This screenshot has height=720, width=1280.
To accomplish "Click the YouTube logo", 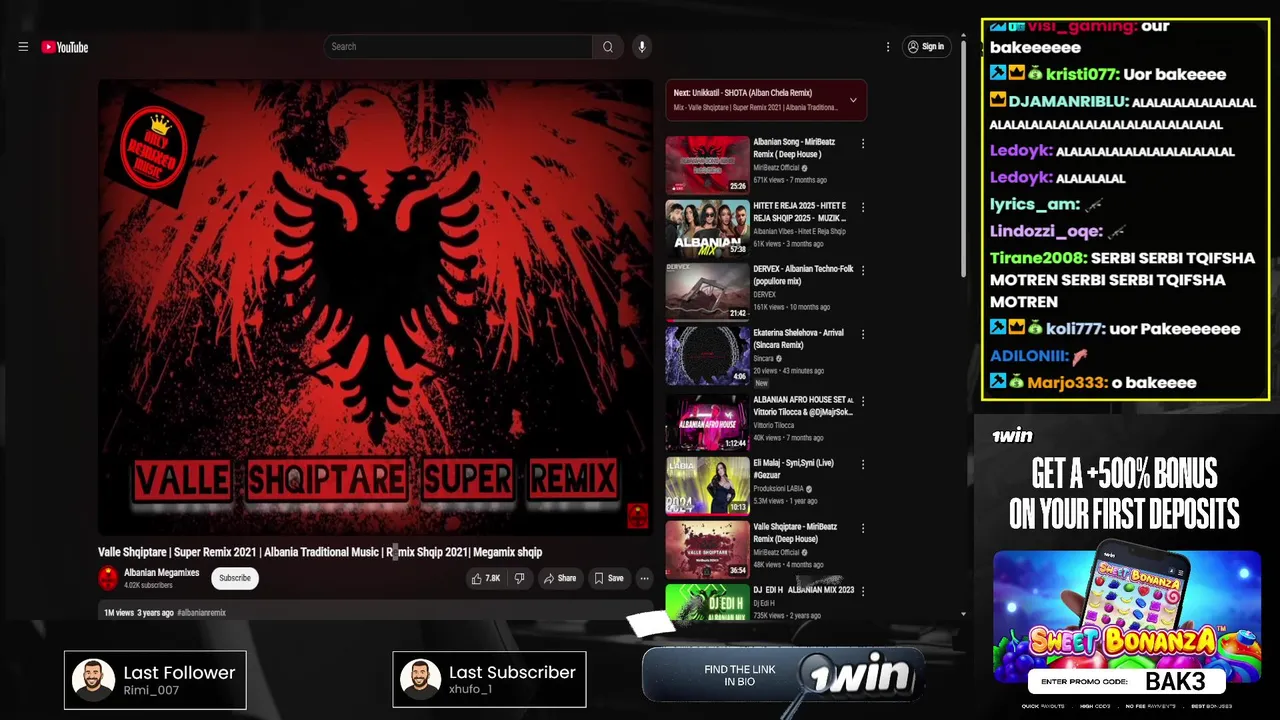I will [65, 47].
